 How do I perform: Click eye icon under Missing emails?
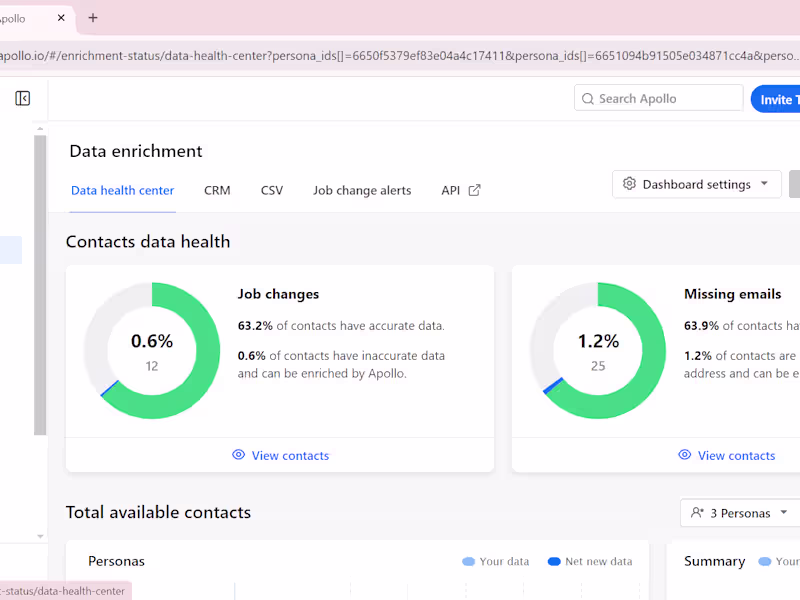tap(684, 455)
